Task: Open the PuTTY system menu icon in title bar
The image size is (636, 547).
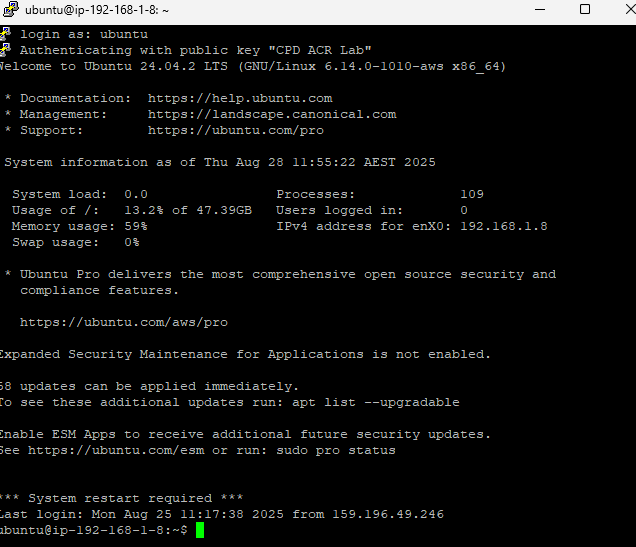Action: point(11,9)
